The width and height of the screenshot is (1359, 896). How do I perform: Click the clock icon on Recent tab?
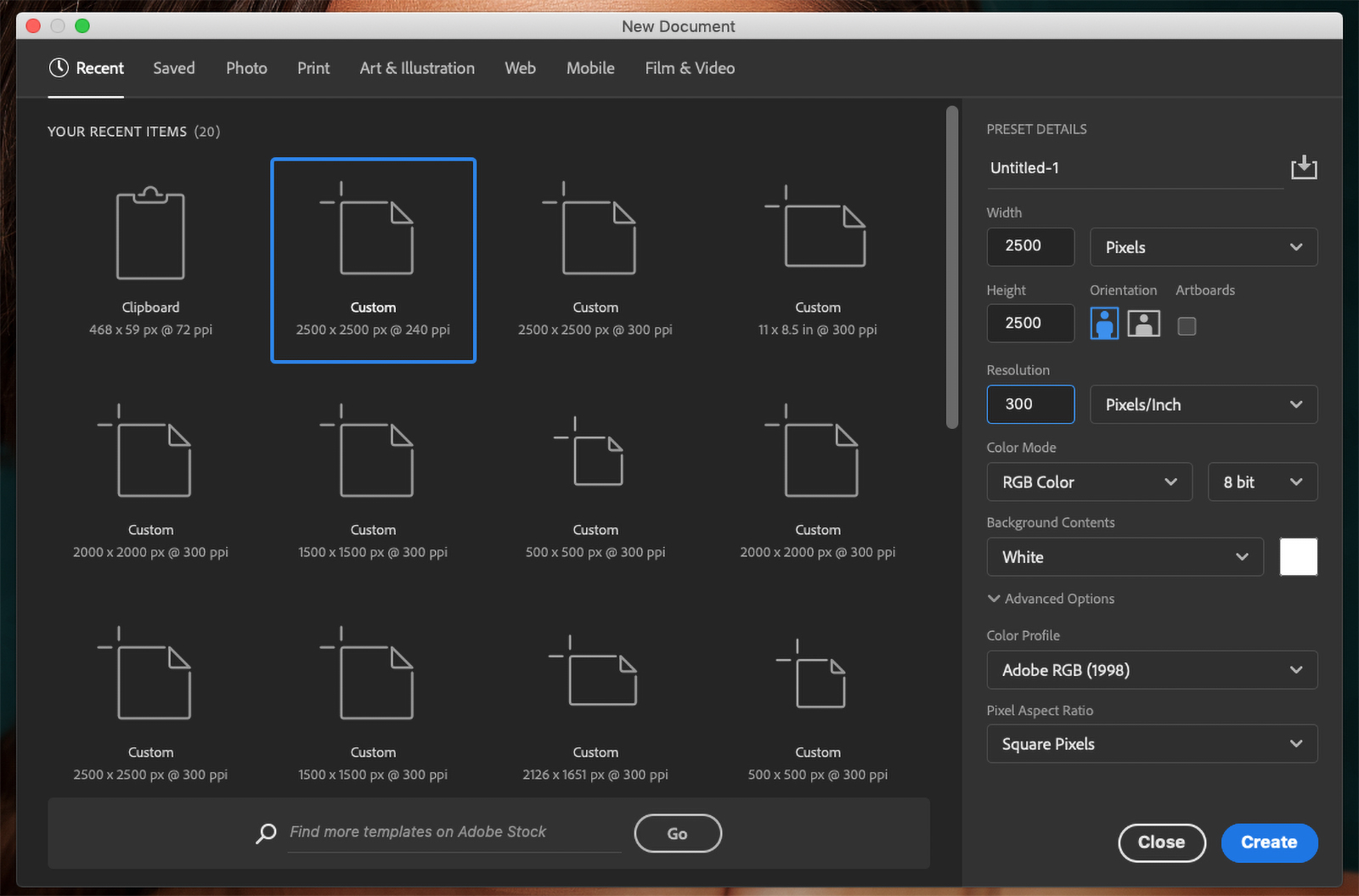59,68
